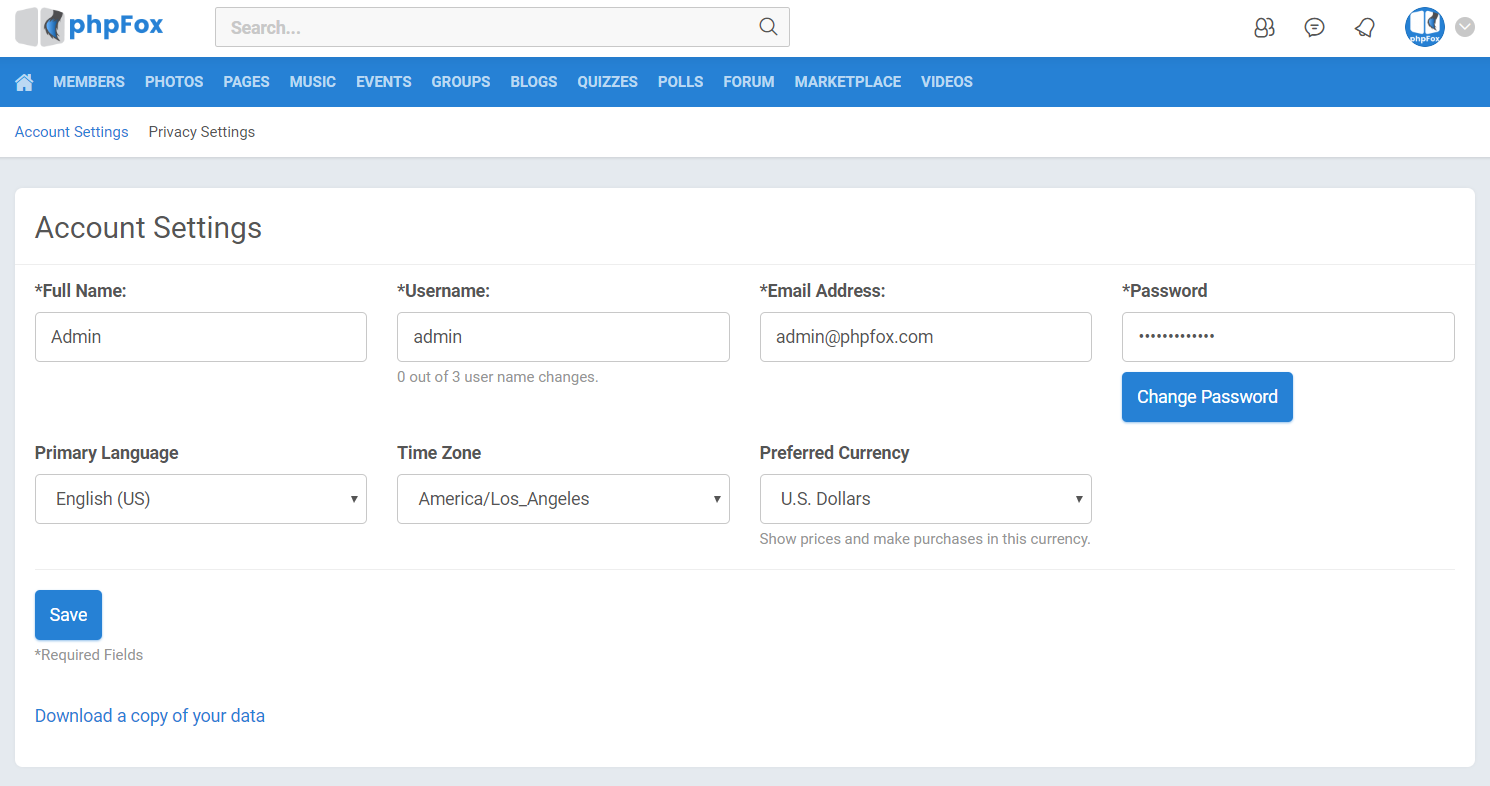Screen dimensions: 1490x786
Task: Switch to Privacy Settings tab
Action: click(x=201, y=132)
